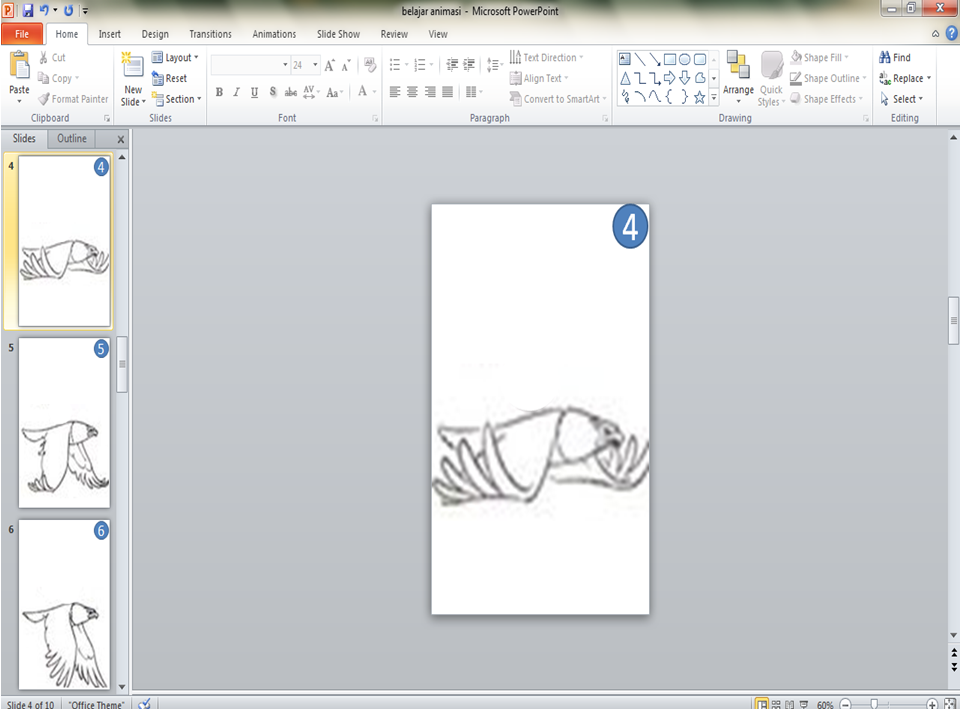960x720 pixels.
Task: Click the Find binoculars icon
Action: 885,58
